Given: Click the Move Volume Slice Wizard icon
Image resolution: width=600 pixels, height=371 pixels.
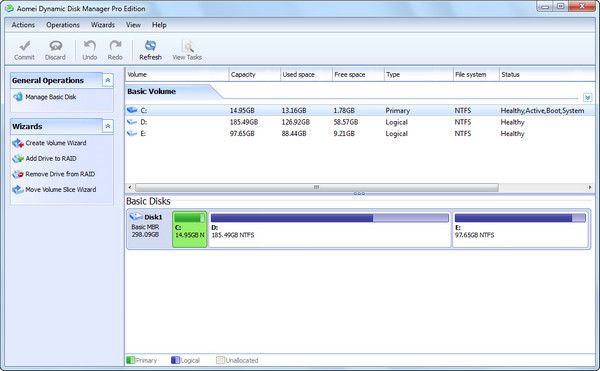Looking at the screenshot, I should pyautogui.click(x=18, y=189).
